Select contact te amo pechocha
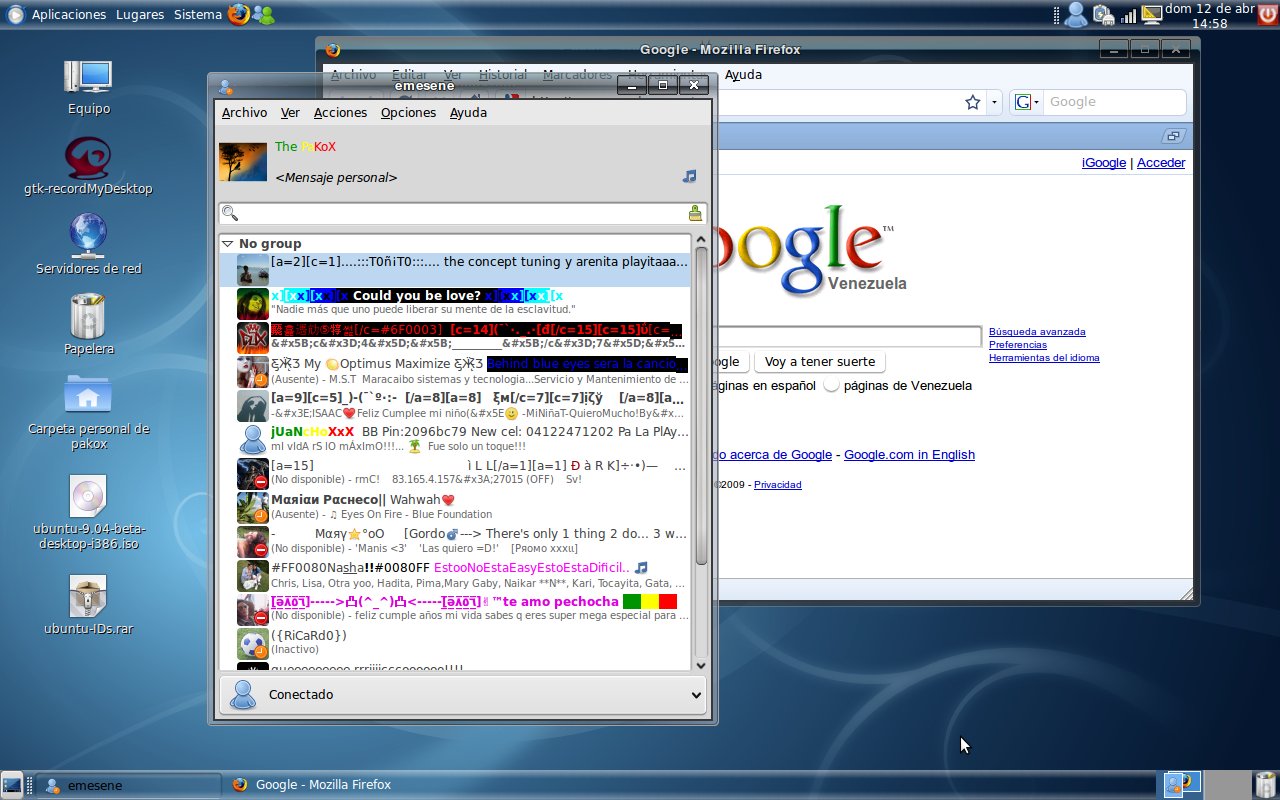Image resolution: width=1280 pixels, height=800 pixels. 455,609
